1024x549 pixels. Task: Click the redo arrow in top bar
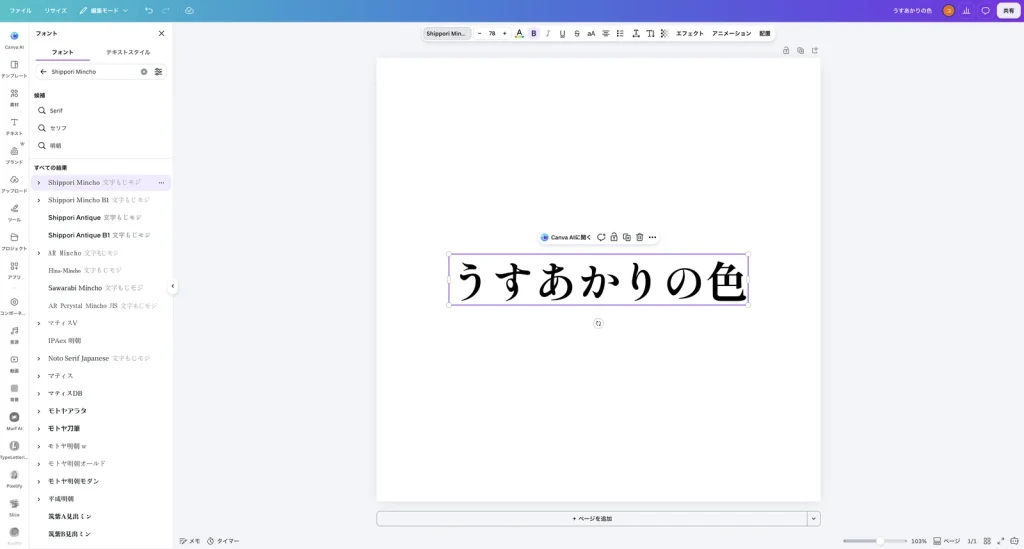click(x=166, y=10)
